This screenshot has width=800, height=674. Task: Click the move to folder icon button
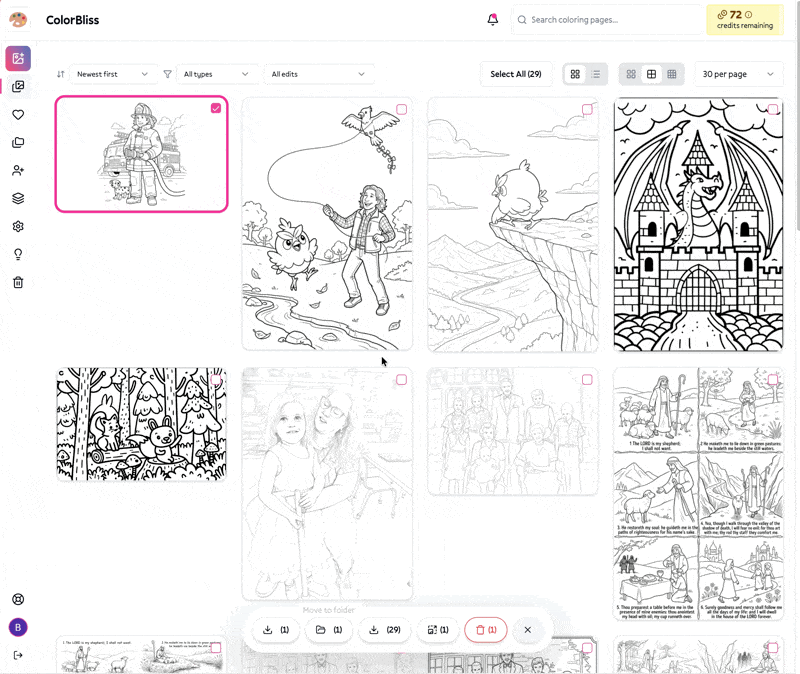tap(329, 630)
